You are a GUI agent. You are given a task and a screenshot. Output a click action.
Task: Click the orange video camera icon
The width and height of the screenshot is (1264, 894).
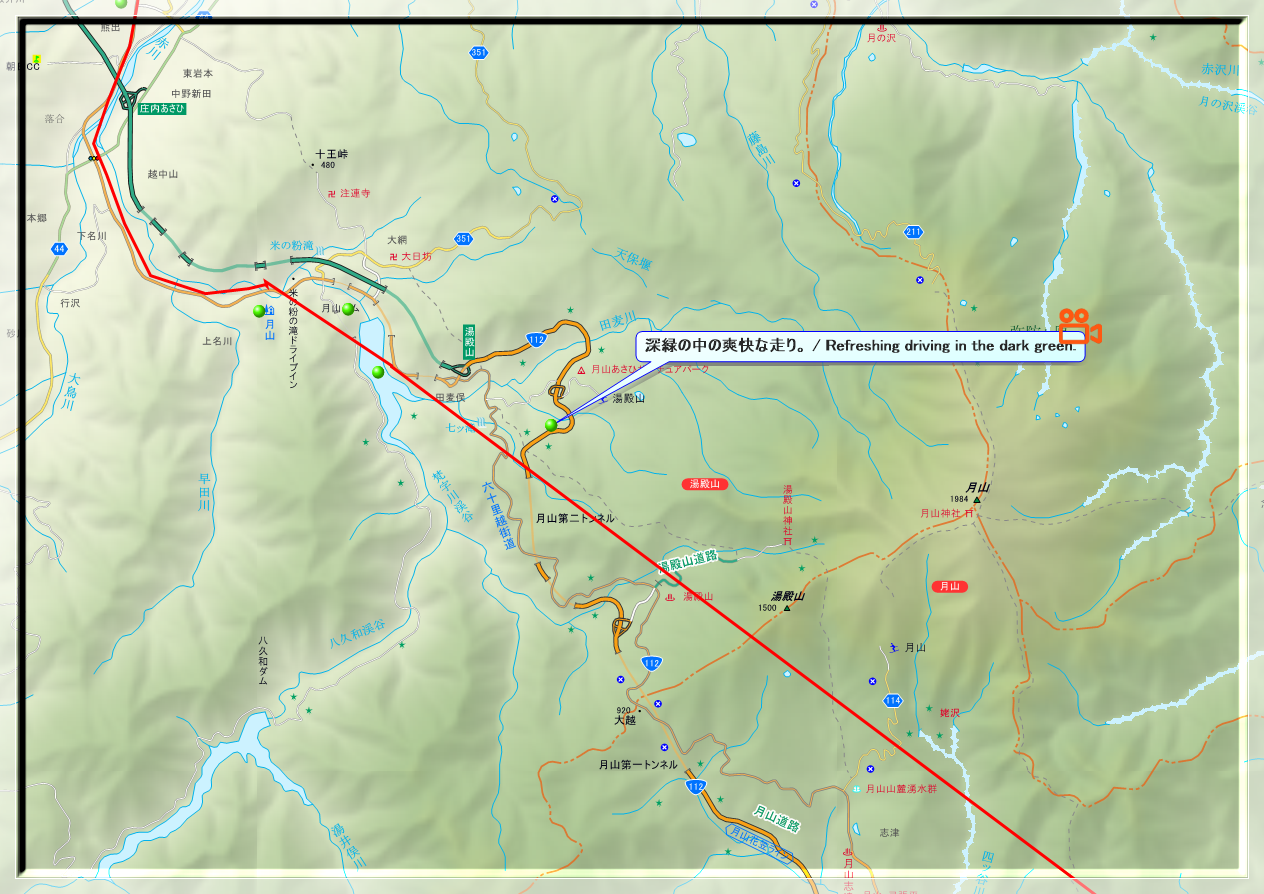[x=1080, y=327]
